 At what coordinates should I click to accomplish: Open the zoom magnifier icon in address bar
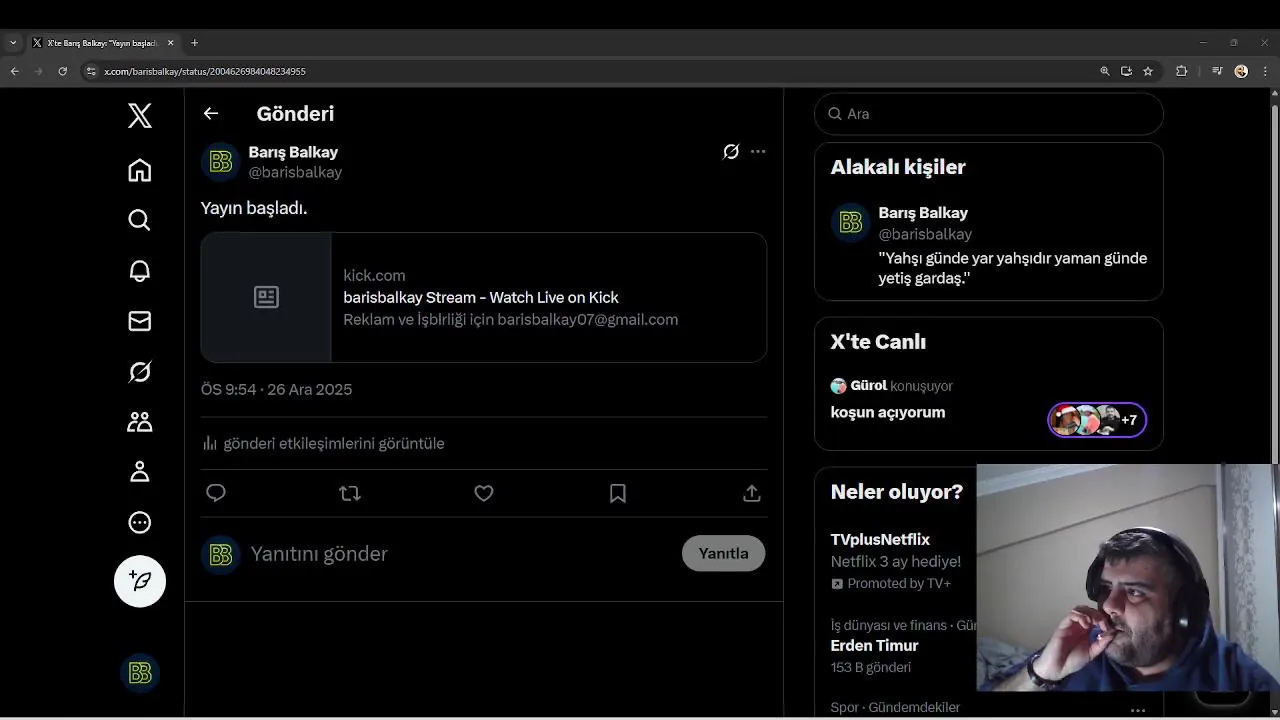[x=1104, y=71]
